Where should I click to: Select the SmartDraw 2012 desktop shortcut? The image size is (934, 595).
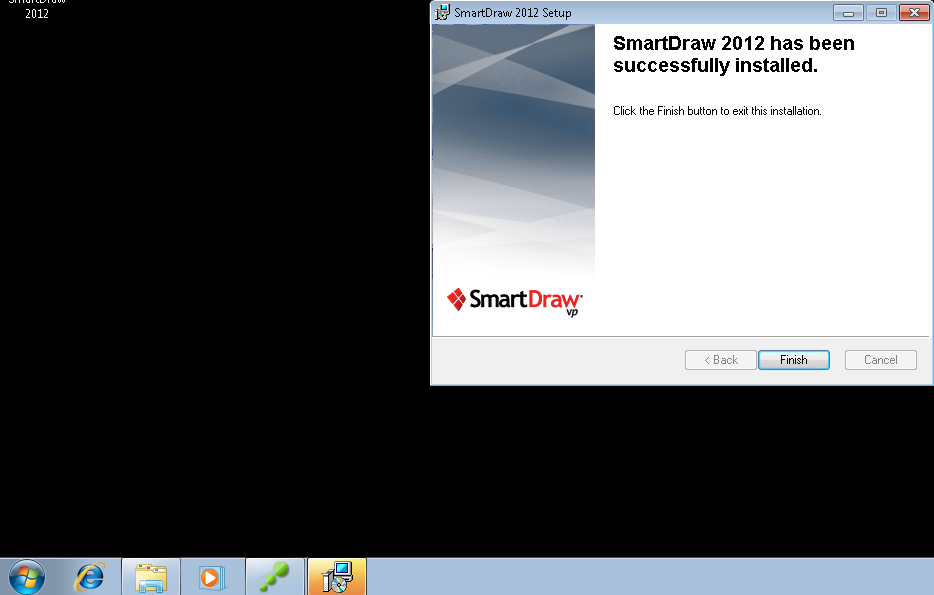37,8
